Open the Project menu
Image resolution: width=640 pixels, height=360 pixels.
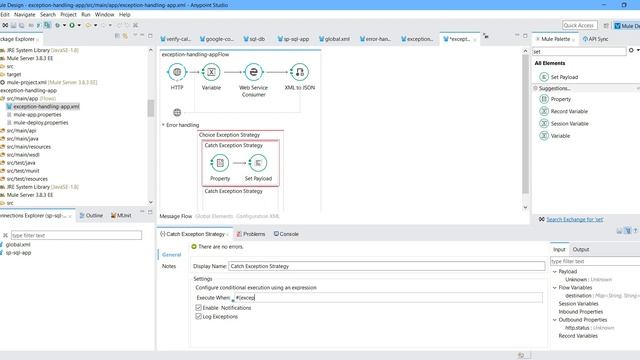click(68, 14)
